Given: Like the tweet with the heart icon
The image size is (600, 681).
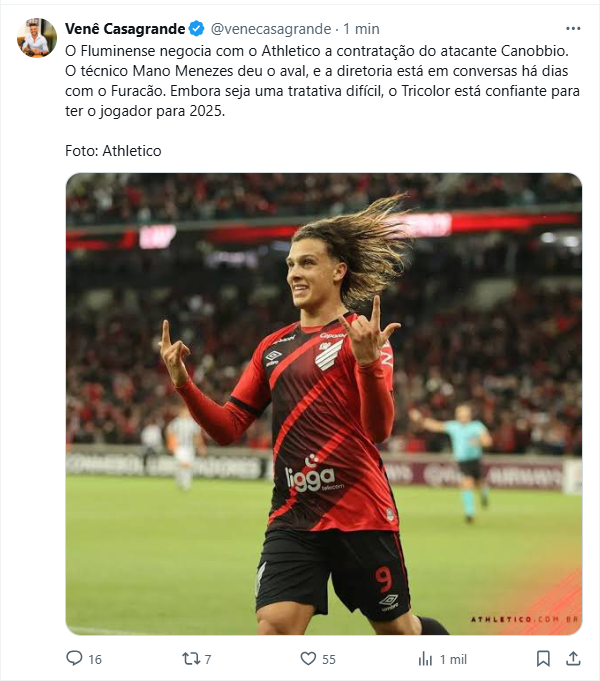Looking at the screenshot, I should [x=308, y=659].
